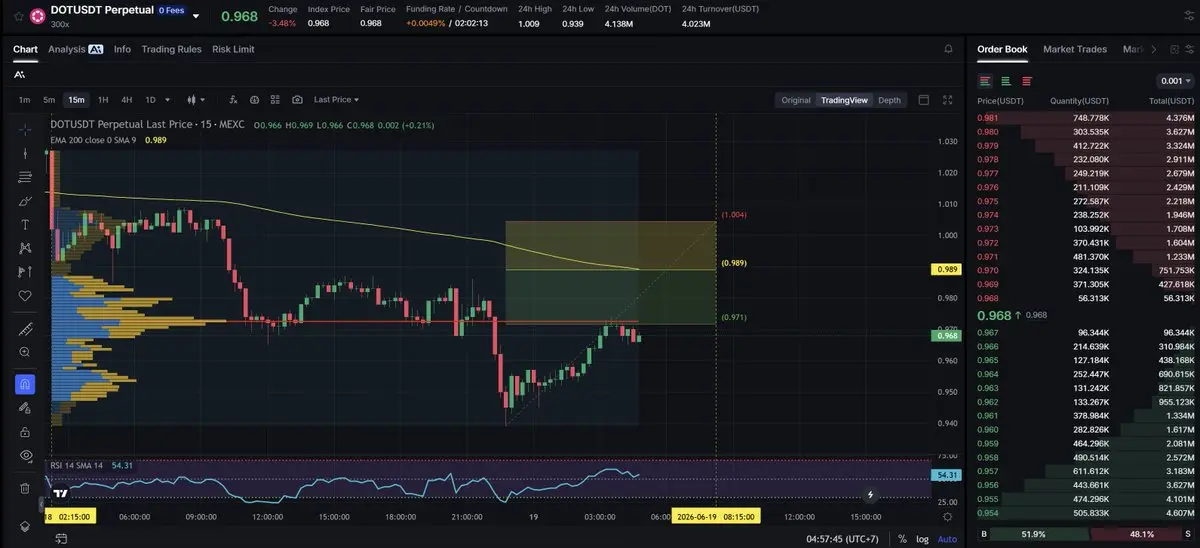
Task: Hide all drawings with eye icon
Action: 25,456
